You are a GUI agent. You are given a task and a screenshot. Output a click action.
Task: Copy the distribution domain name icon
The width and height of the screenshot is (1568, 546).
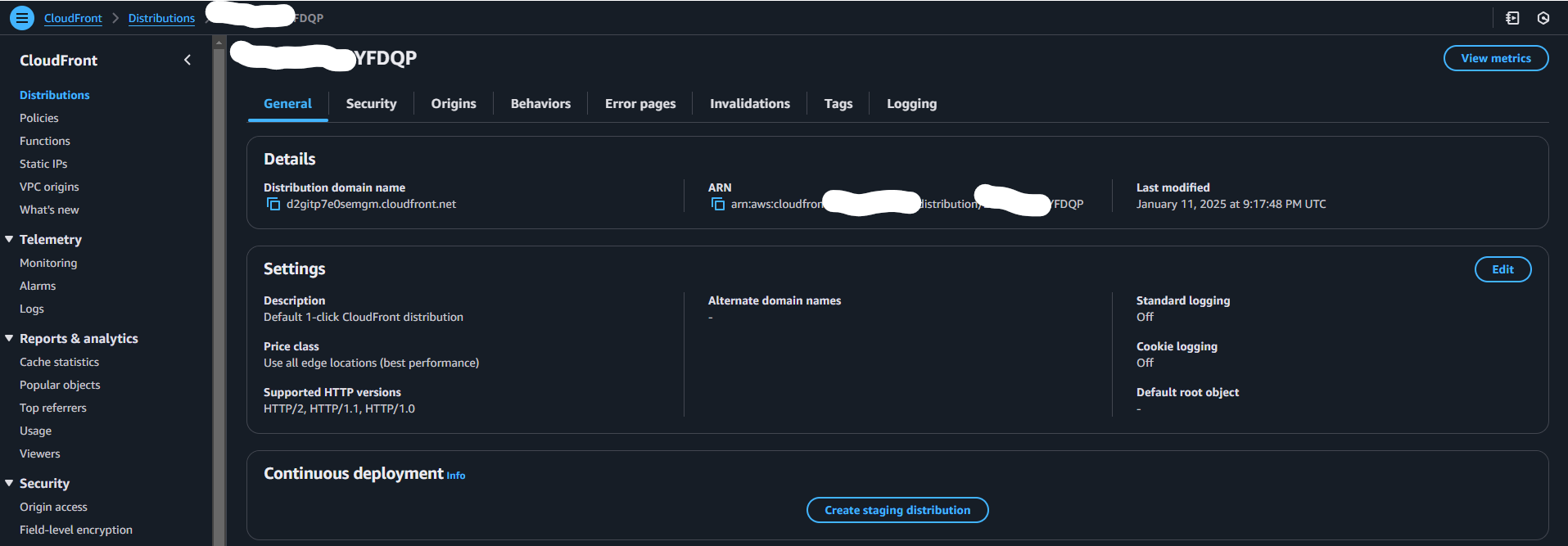coord(273,204)
